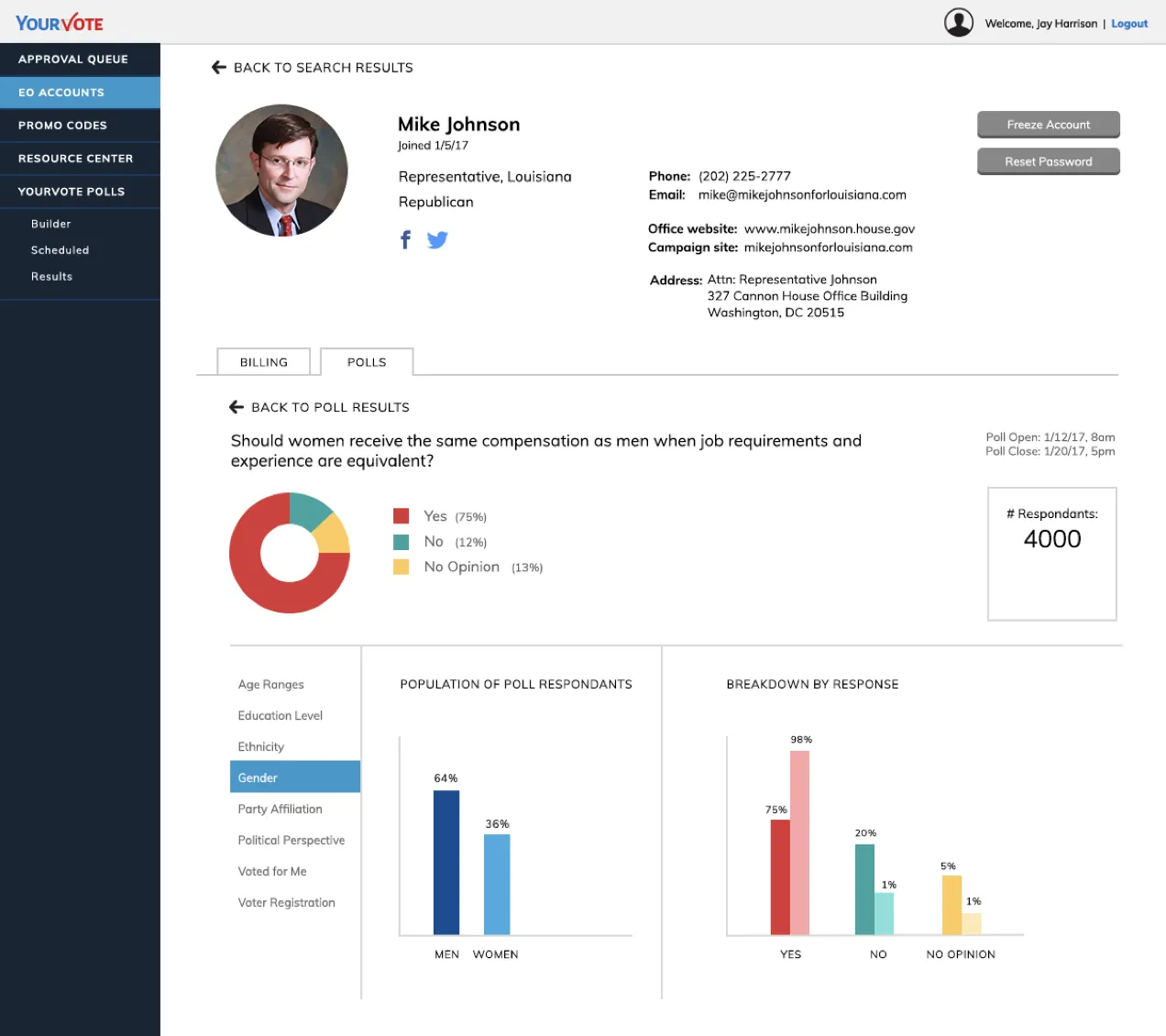Click Poll Close: 1/20/17, 5pm text

pyautogui.click(x=1050, y=451)
